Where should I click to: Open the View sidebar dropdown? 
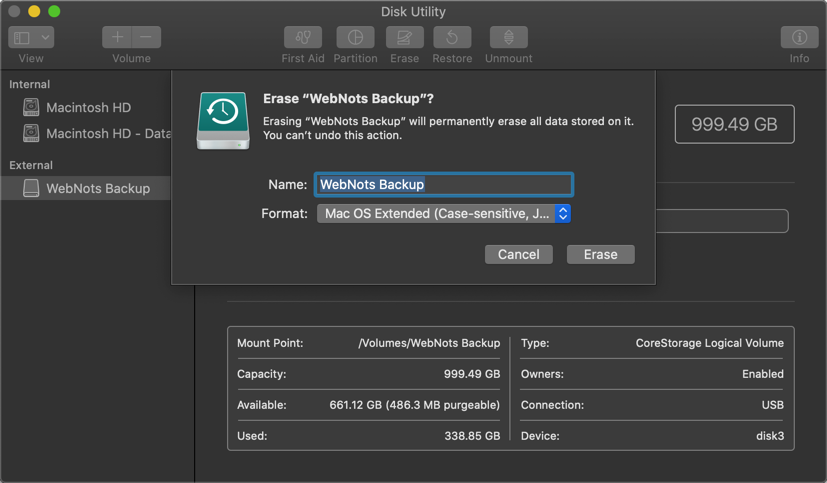(31, 38)
